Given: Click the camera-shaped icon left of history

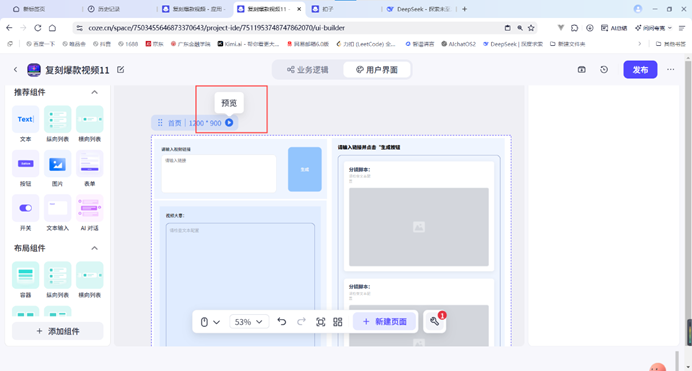Looking at the screenshot, I should point(582,70).
